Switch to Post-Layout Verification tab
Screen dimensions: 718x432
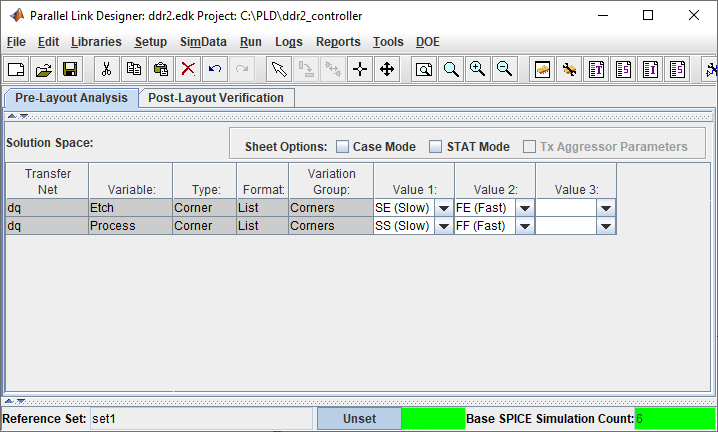pyautogui.click(x=216, y=98)
